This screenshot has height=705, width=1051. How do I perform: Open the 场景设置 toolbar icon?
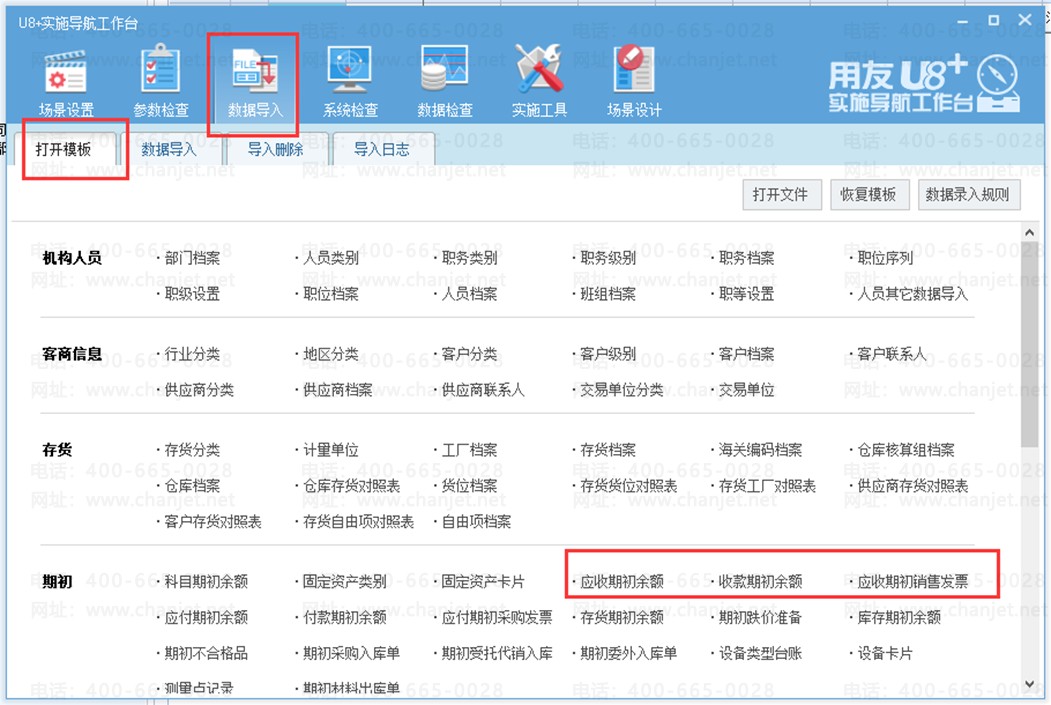[66, 70]
